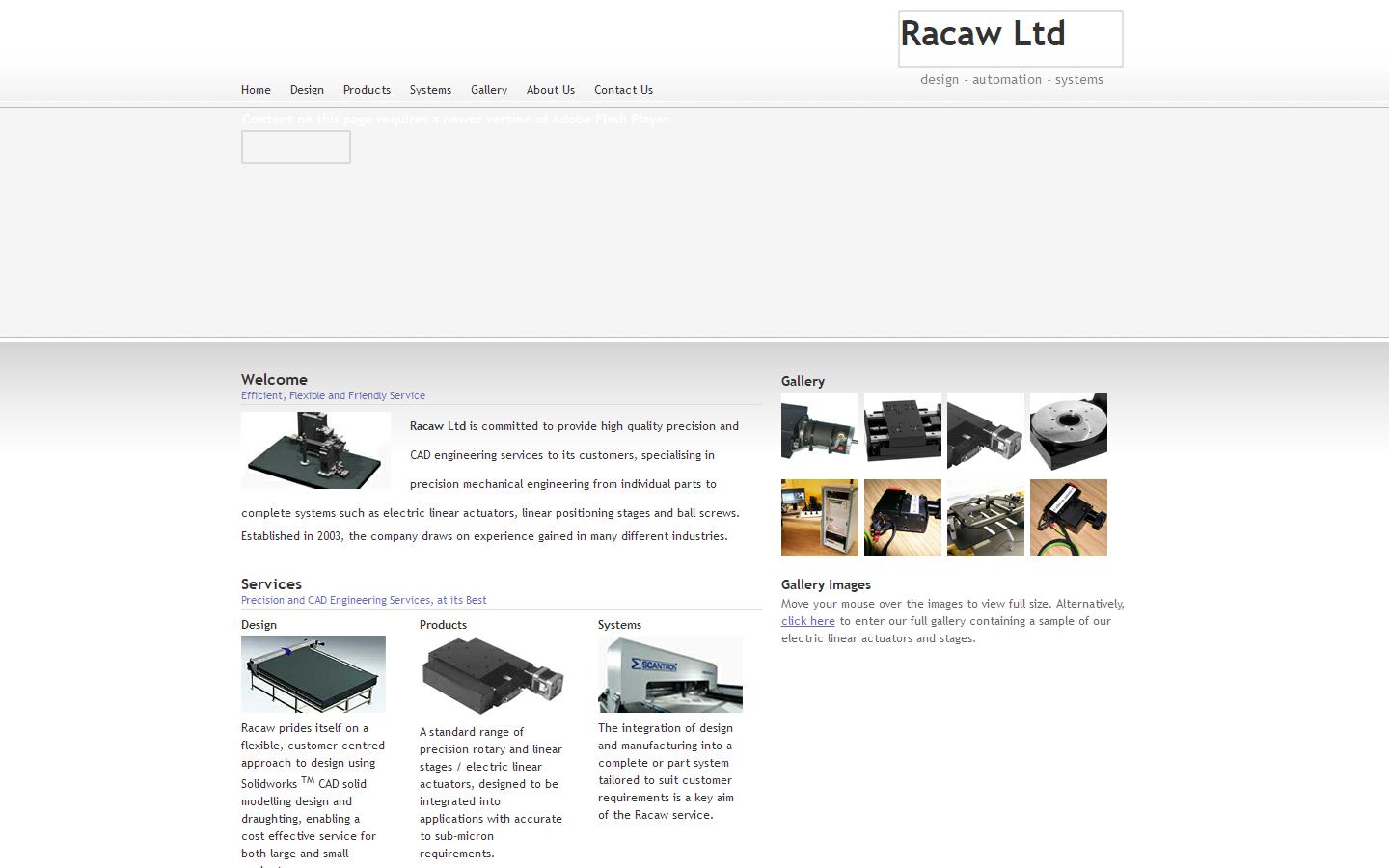Go to the Design menu page
The height and width of the screenshot is (868, 1389).
307,90
